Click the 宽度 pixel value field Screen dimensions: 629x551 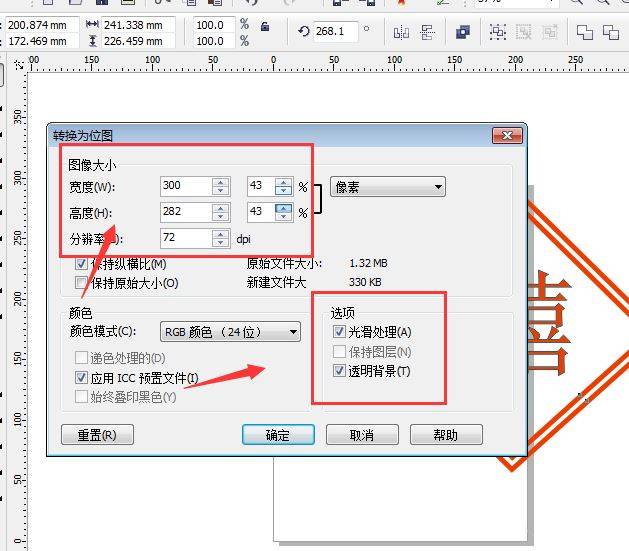click(185, 187)
